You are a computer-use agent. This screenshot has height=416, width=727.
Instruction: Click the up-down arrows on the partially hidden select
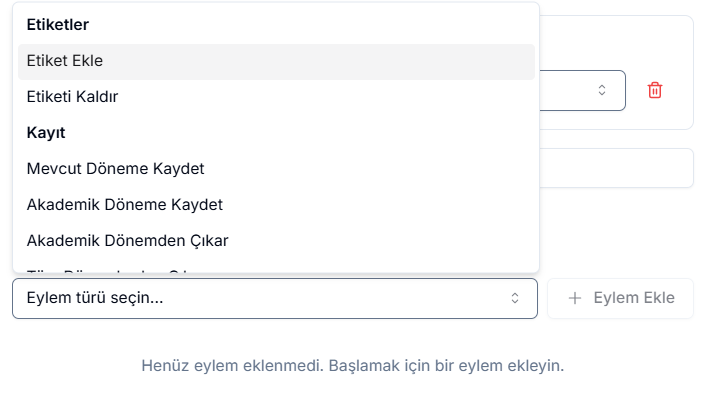602,90
